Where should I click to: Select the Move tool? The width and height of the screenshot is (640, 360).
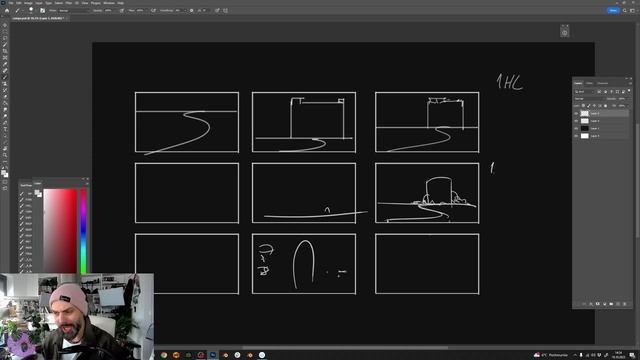tap(5, 25)
